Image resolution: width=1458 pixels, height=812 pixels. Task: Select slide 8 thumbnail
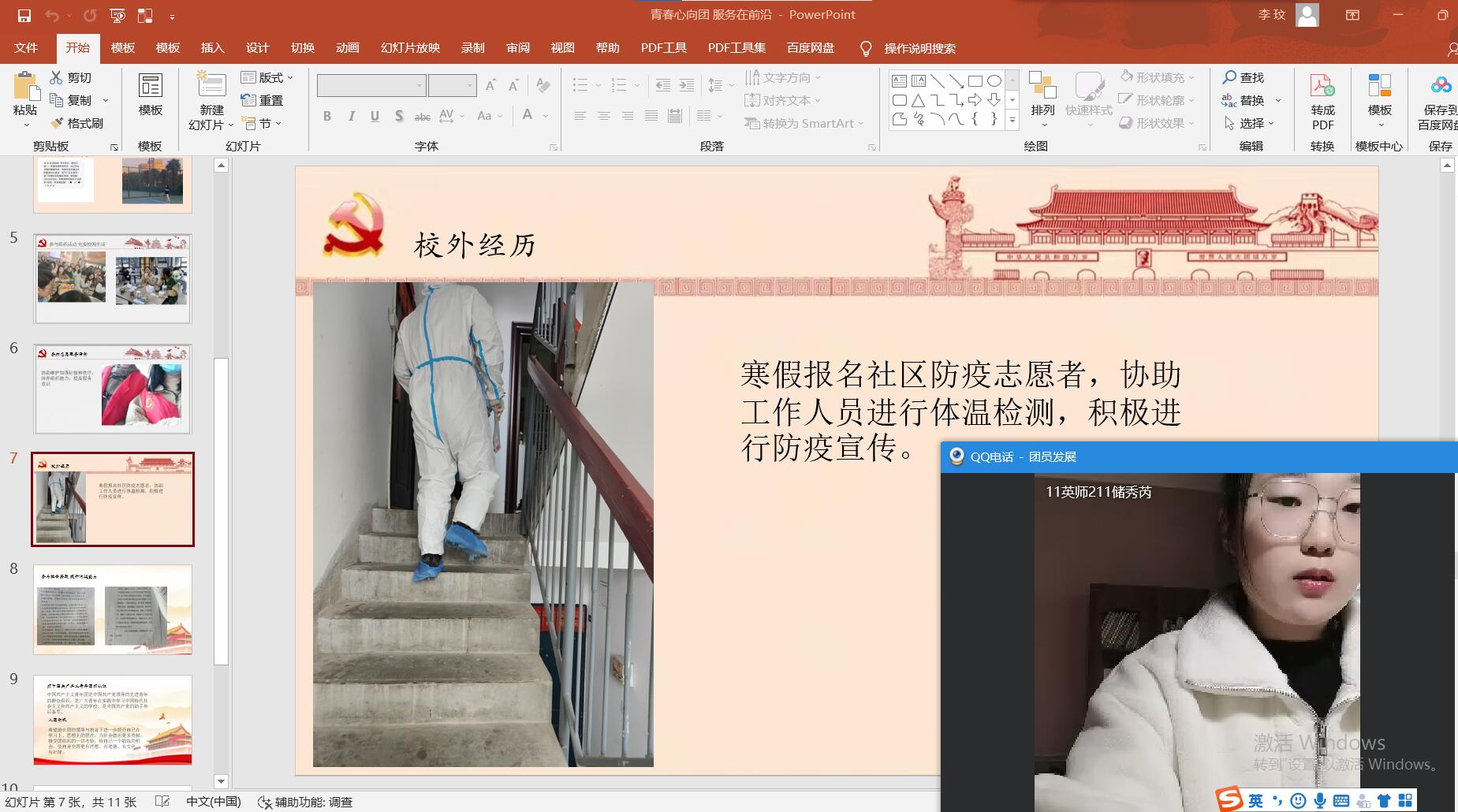coord(113,609)
